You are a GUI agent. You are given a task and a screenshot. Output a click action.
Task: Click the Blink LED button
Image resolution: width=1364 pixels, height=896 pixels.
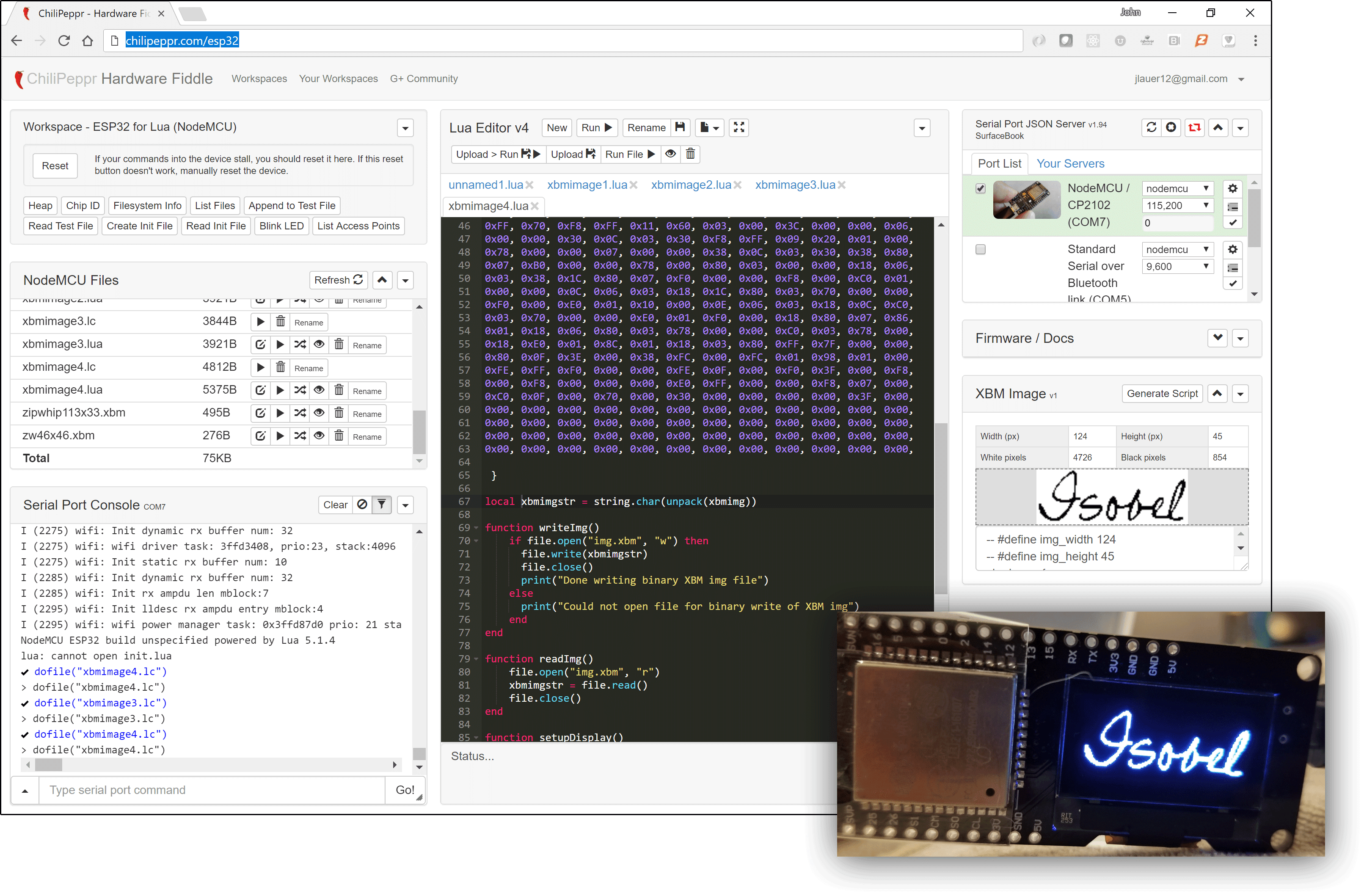click(x=281, y=226)
